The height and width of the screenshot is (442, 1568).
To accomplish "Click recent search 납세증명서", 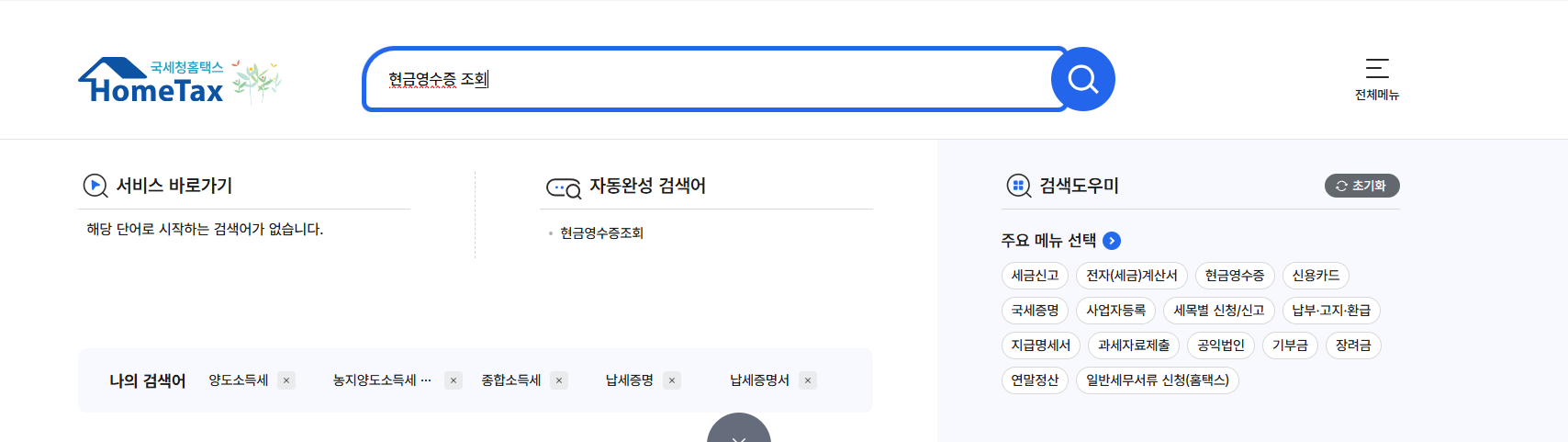I will coord(760,380).
